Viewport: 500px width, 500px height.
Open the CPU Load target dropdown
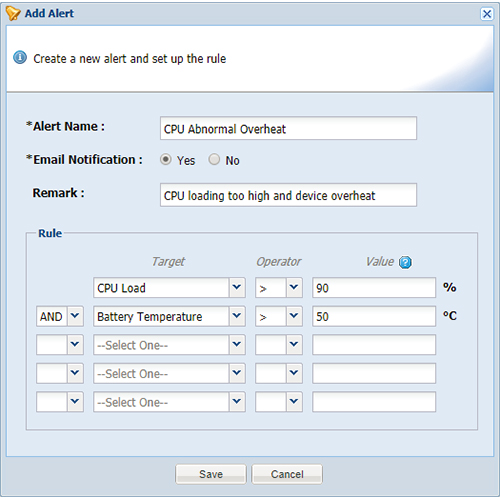pyautogui.click(x=169, y=288)
